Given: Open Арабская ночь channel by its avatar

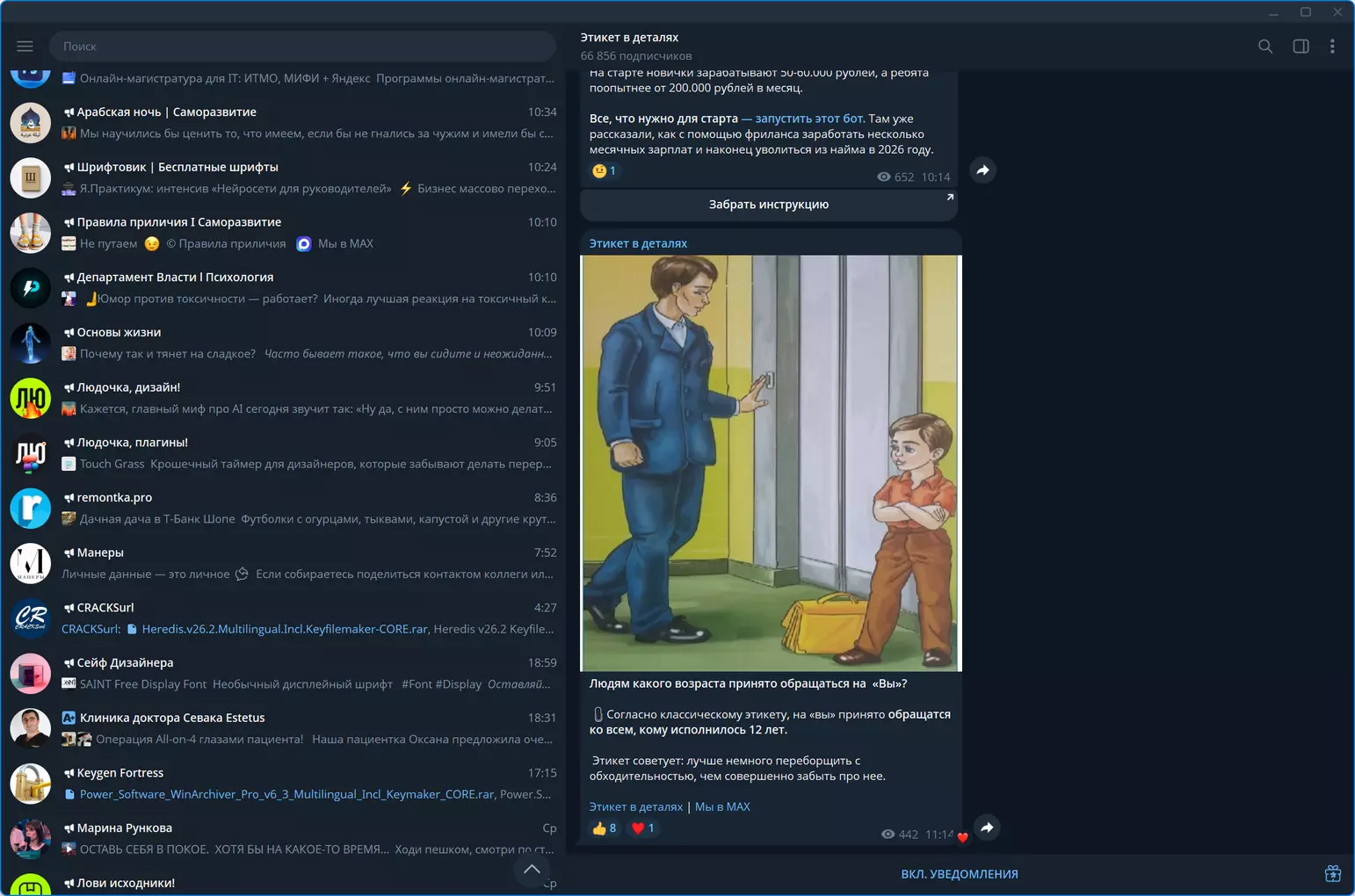Looking at the screenshot, I should pyautogui.click(x=31, y=123).
